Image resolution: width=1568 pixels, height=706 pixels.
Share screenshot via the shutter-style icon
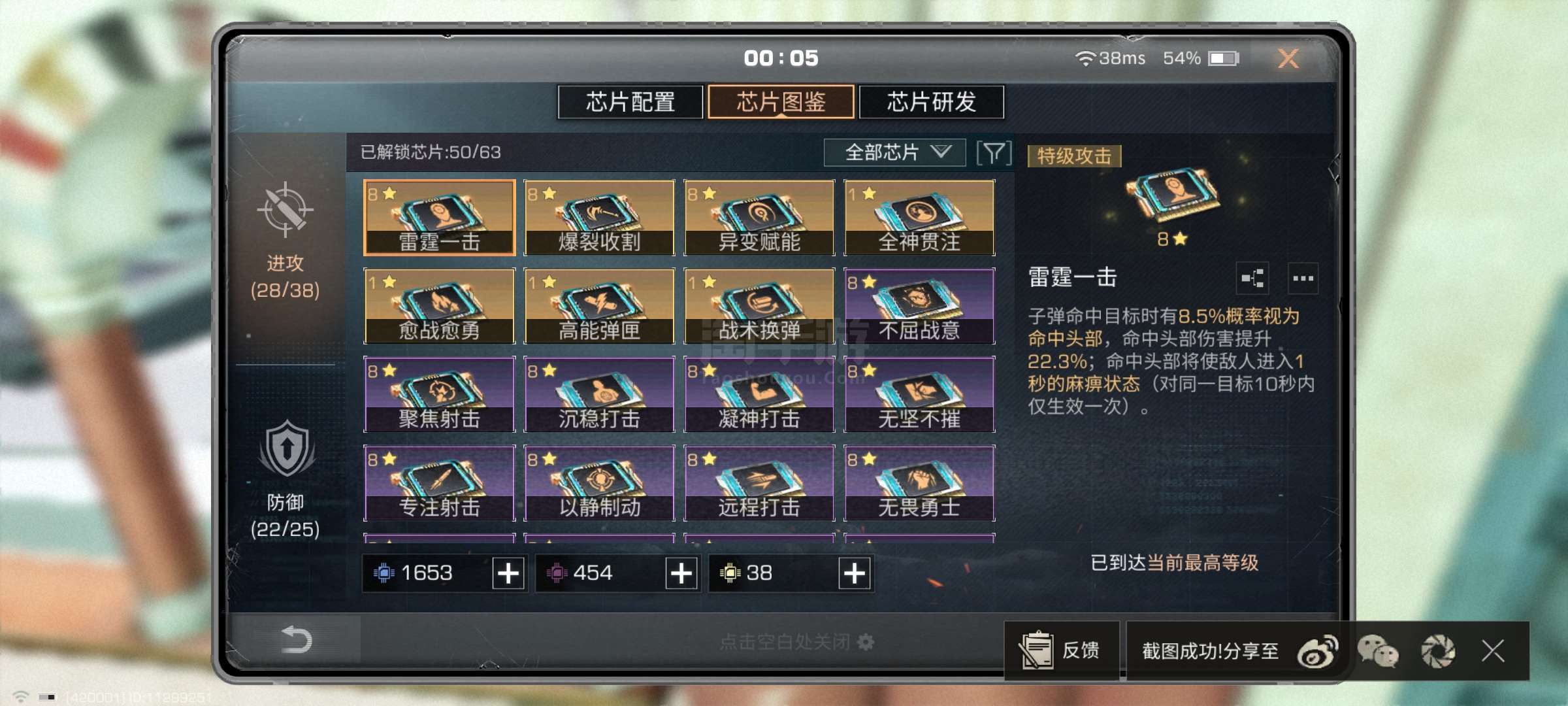pos(1438,652)
